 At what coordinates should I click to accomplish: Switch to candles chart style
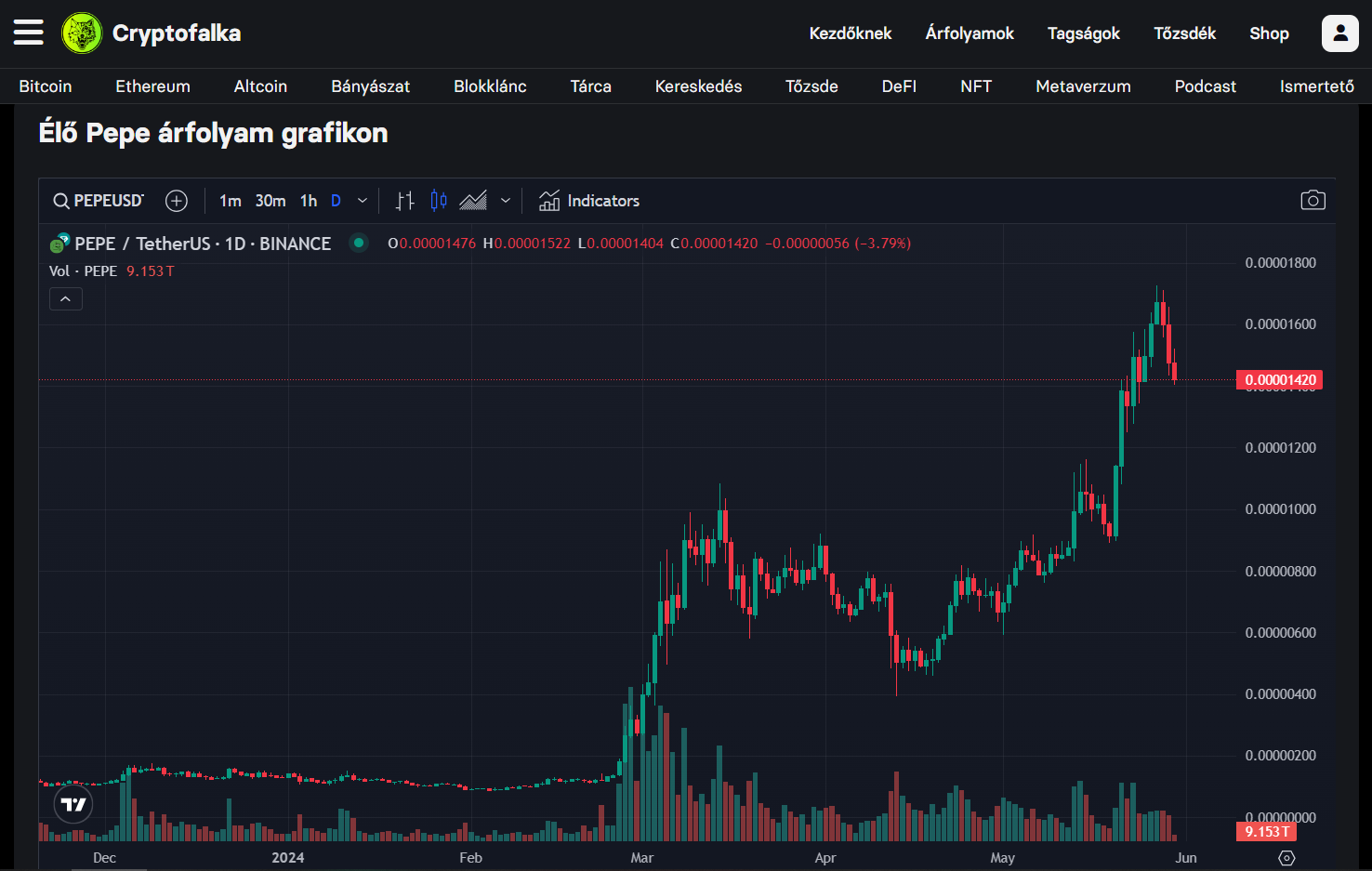(x=439, y=201)
